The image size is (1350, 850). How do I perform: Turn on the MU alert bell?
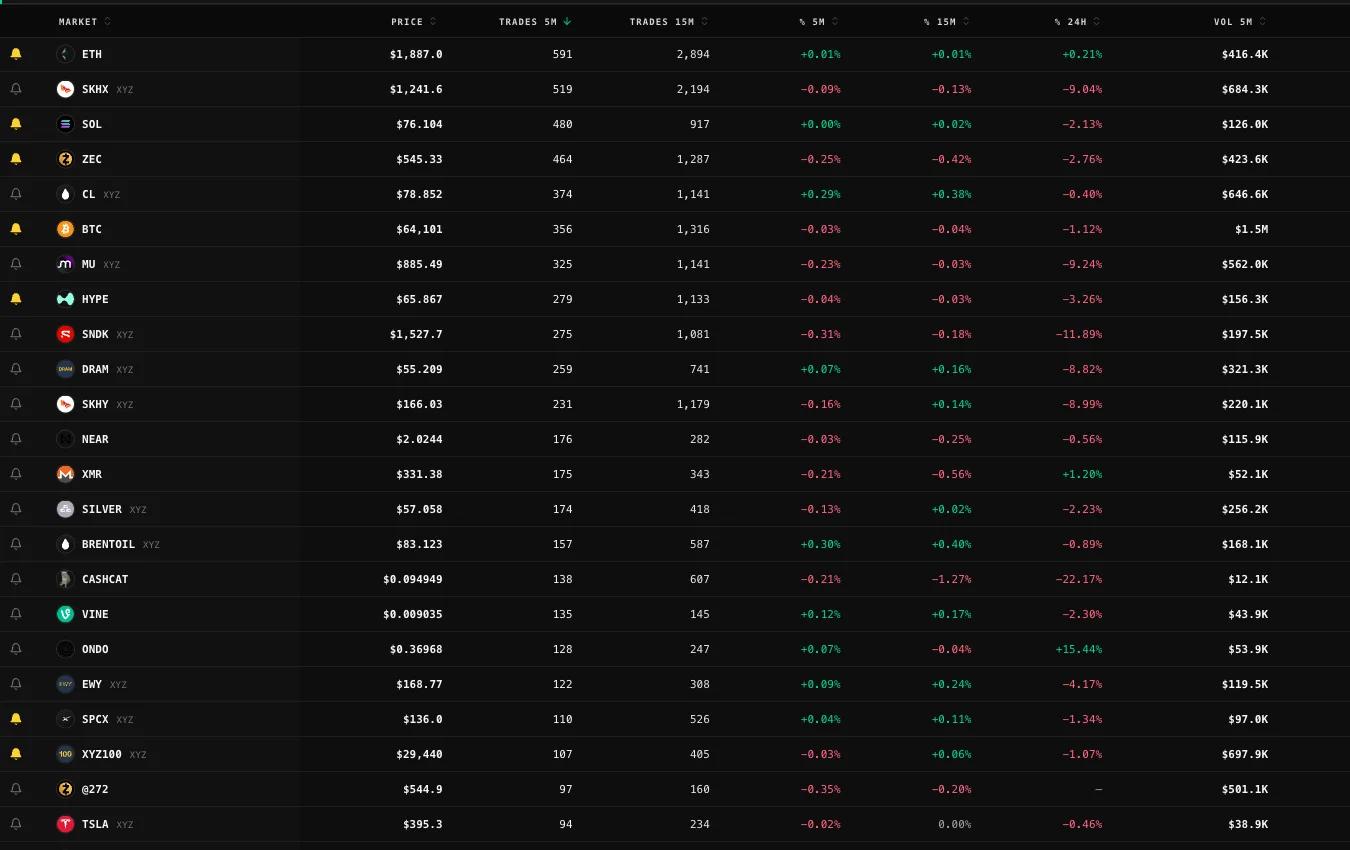[15, 264]
